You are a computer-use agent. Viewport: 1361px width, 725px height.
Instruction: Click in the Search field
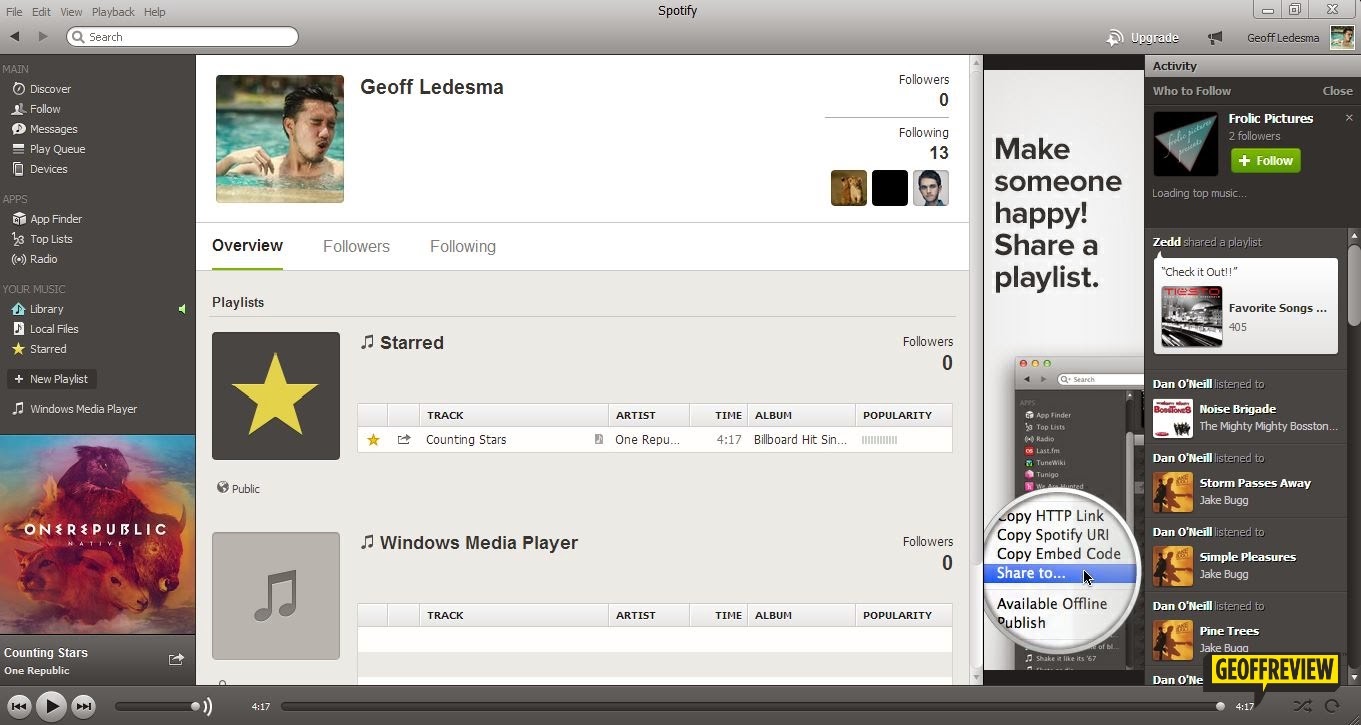click(x=182, y=37)
